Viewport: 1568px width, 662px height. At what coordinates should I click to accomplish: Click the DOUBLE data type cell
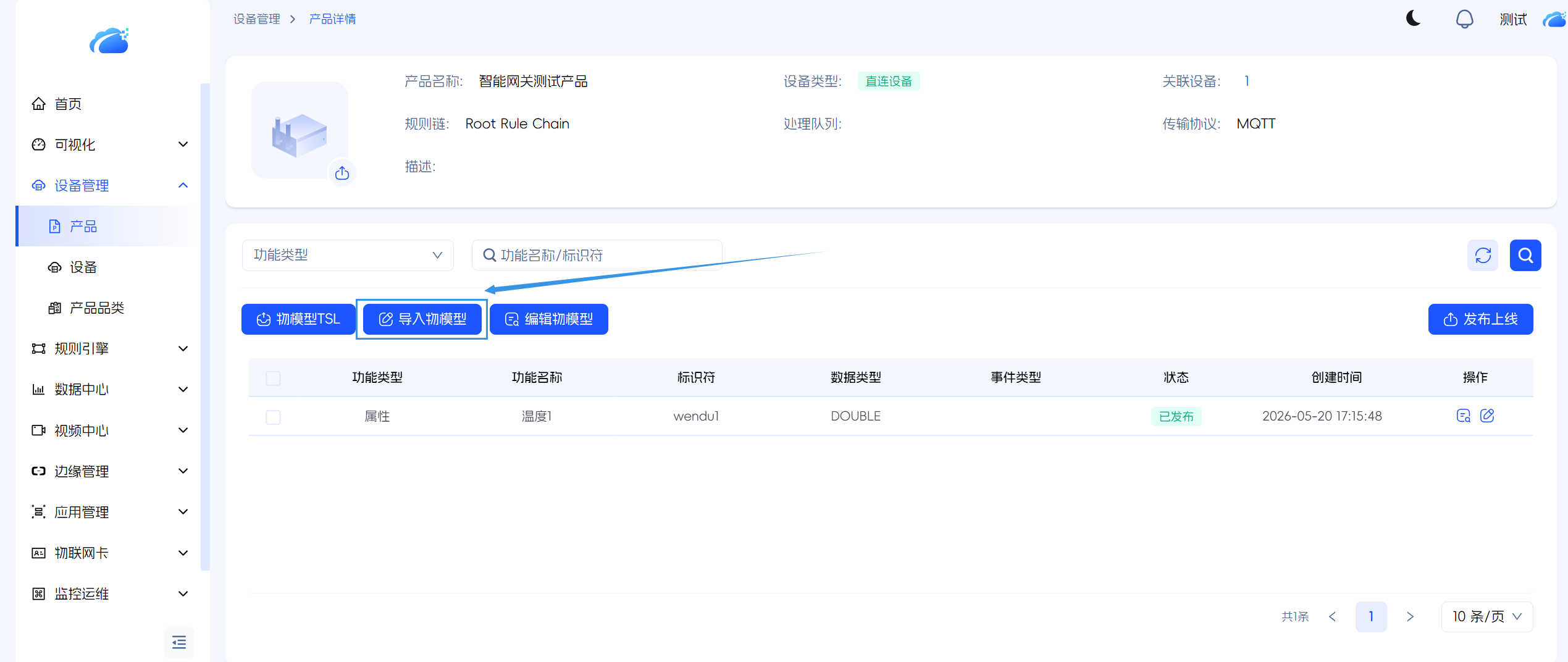pos(855,416)
